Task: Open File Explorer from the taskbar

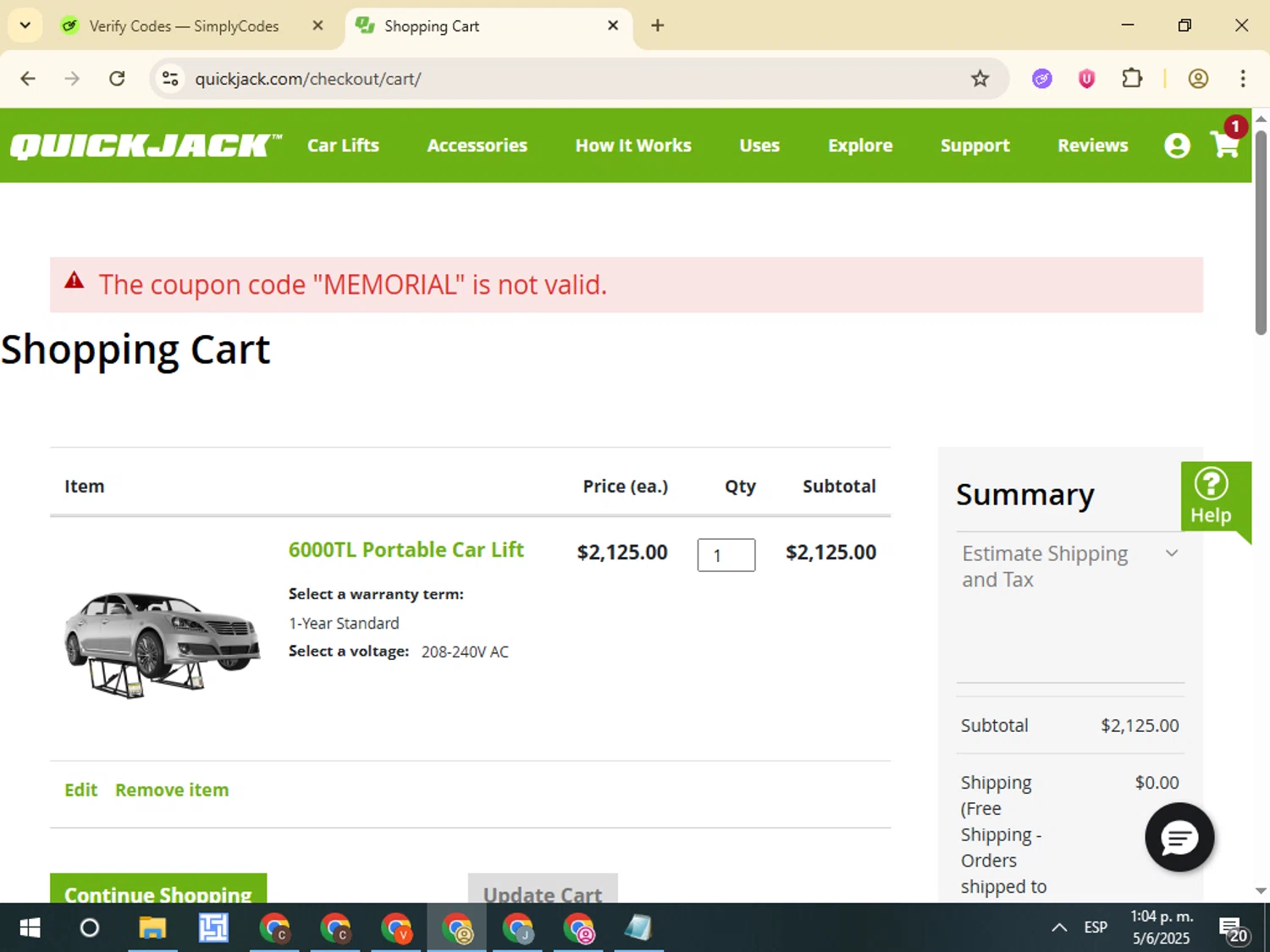Action: click(152, 928)
